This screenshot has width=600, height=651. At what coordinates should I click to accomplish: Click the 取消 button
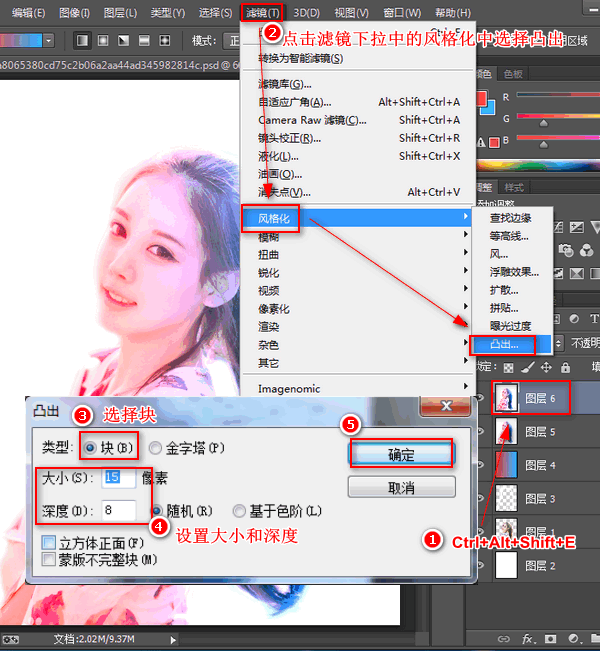[401, 487]
